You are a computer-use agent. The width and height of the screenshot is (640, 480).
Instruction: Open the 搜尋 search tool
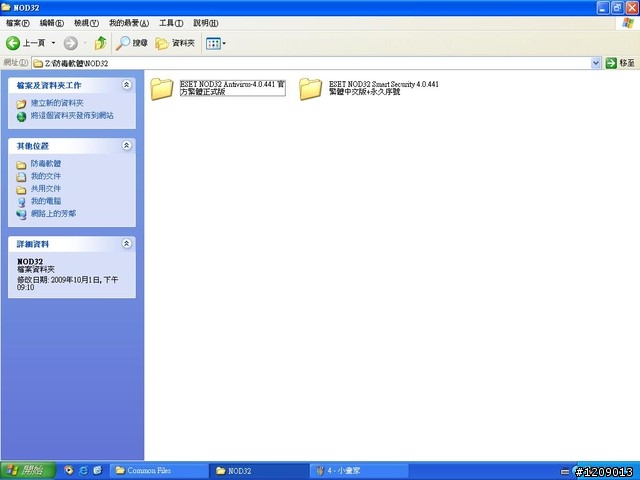[131, 43]
